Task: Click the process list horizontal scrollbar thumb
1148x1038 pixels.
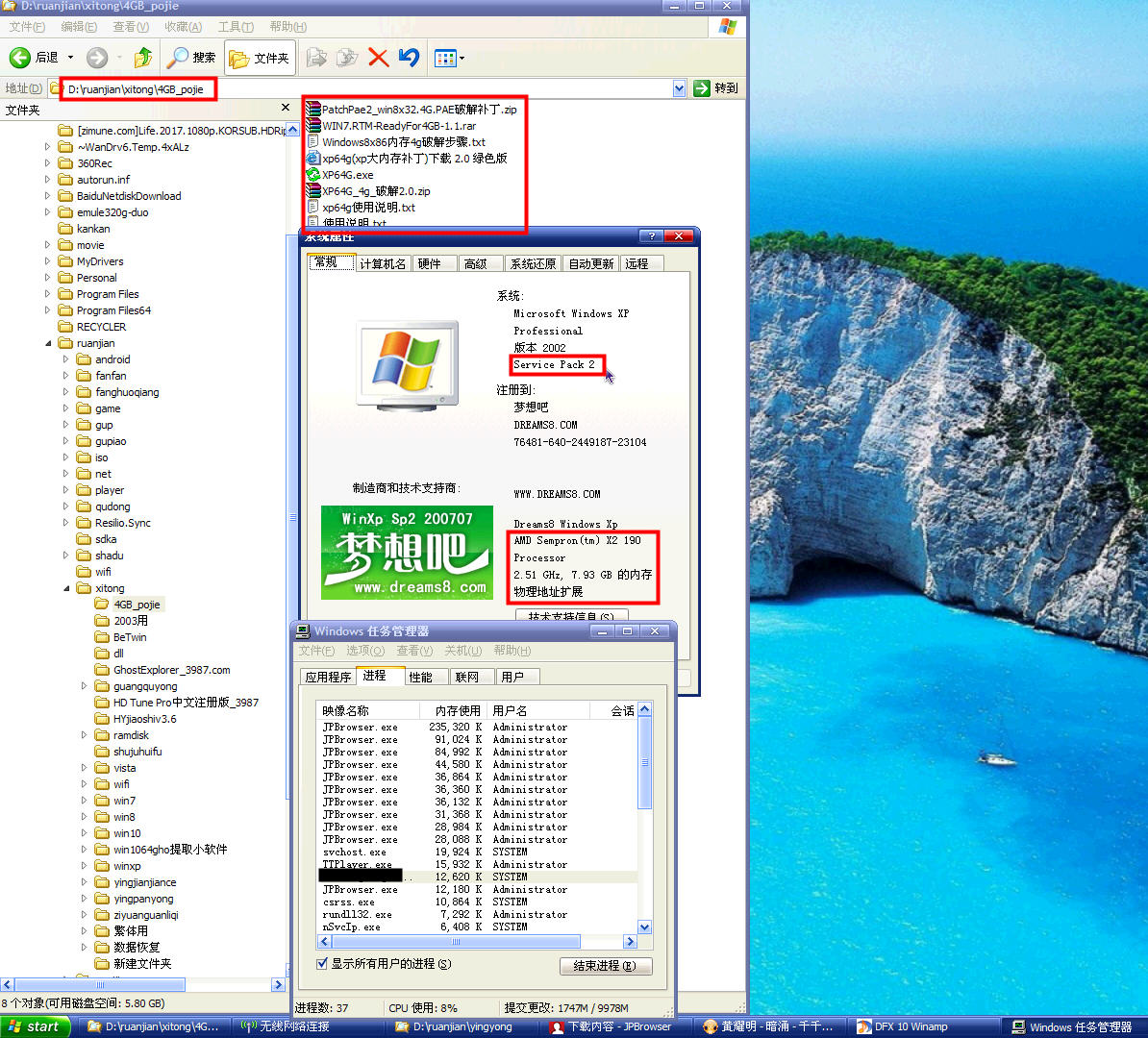Action: tap(456, 942)
